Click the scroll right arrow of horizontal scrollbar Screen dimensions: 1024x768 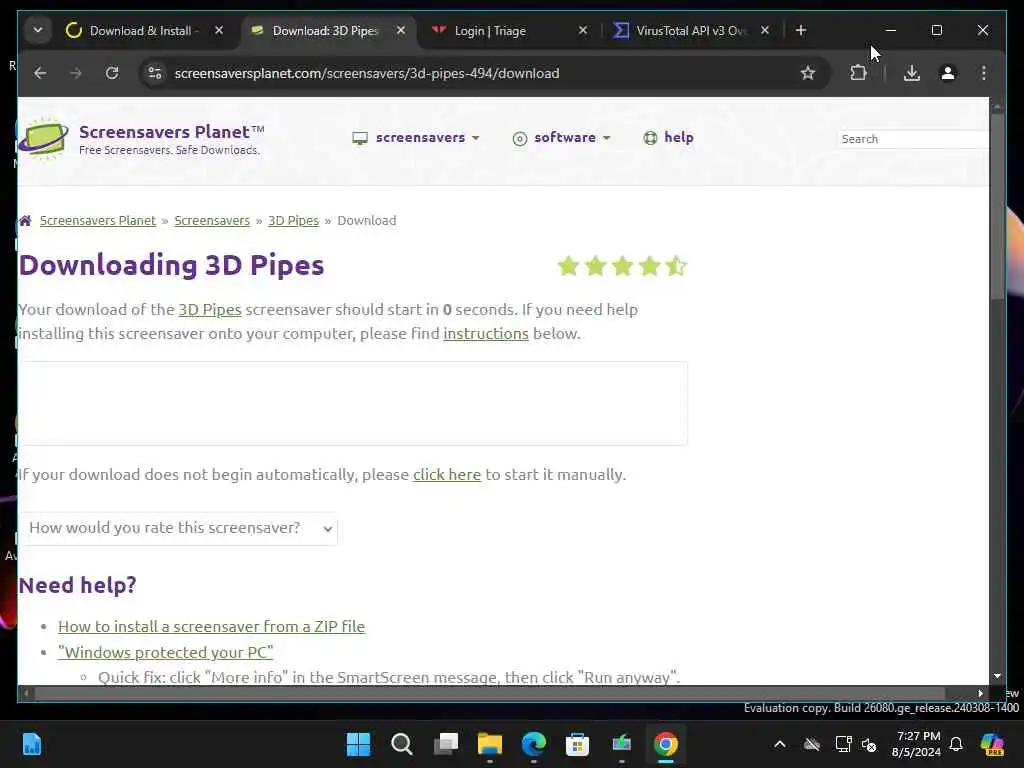pos(980,694)
